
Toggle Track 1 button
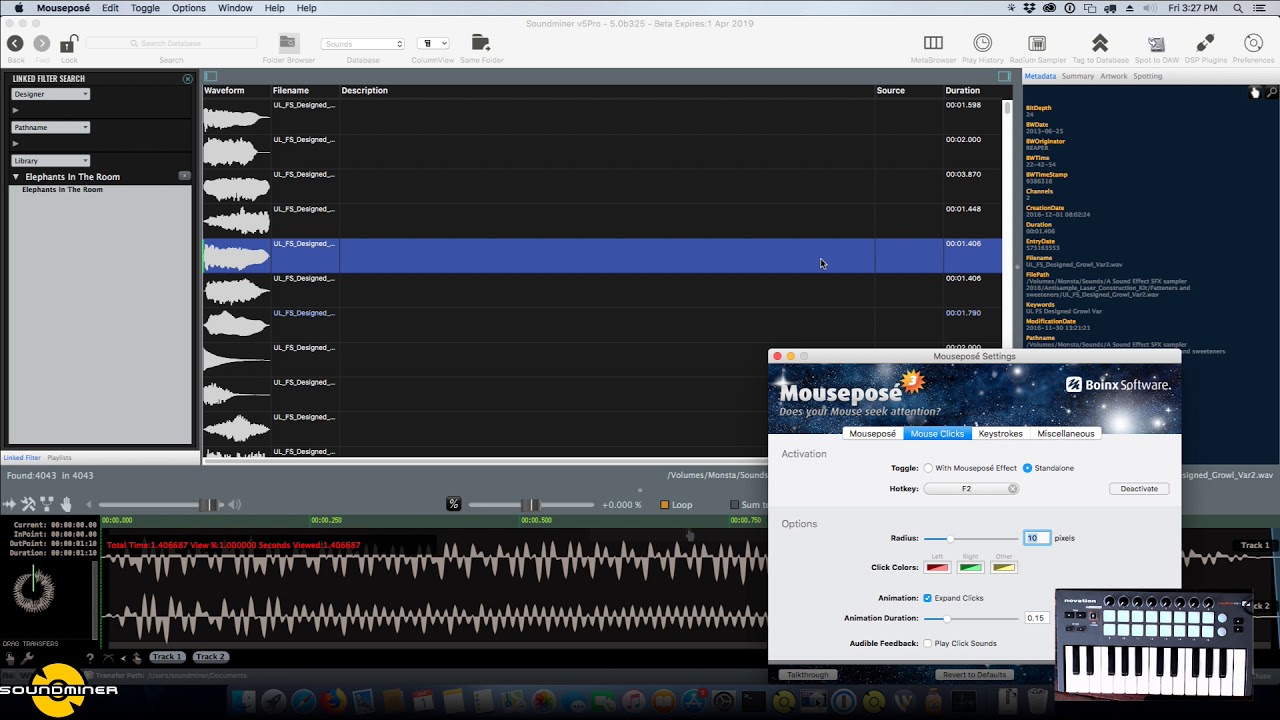point(167,657)
